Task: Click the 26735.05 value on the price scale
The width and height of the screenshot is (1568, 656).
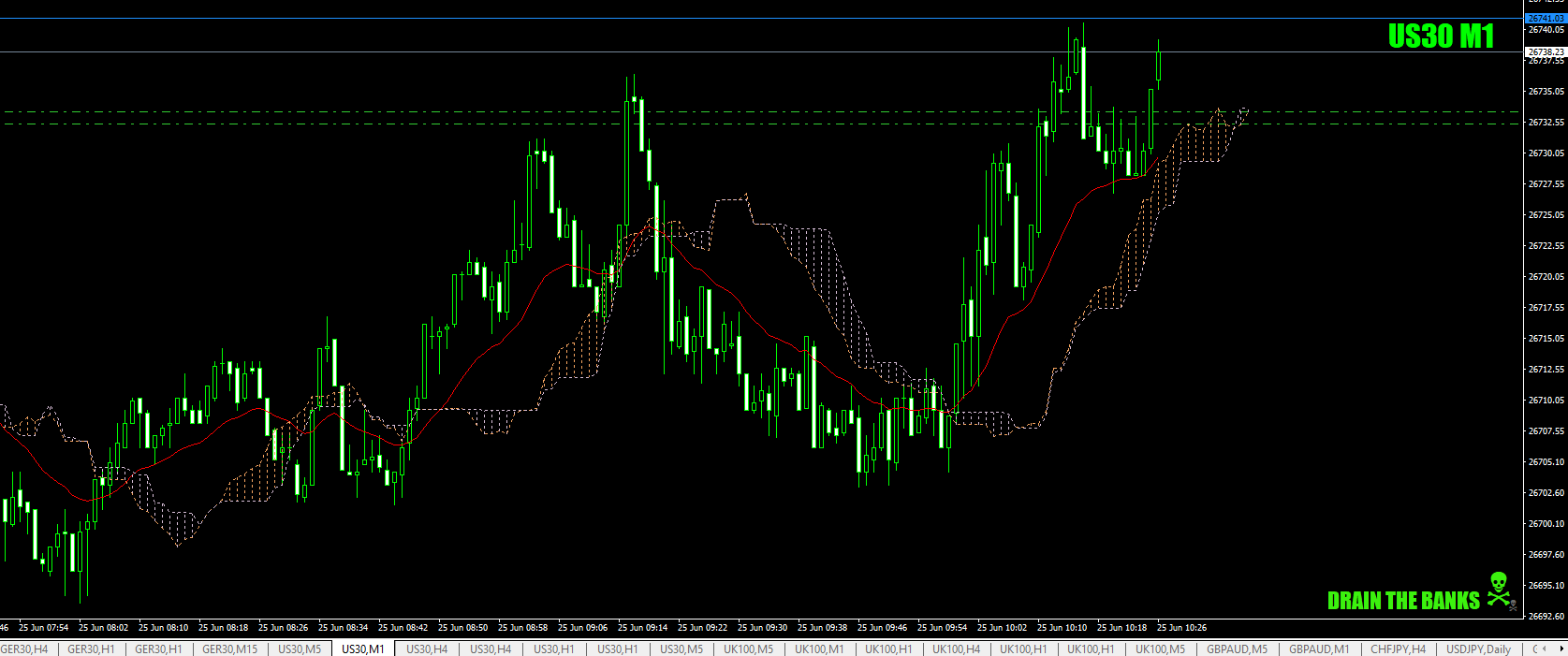Action: [1546, 92]
